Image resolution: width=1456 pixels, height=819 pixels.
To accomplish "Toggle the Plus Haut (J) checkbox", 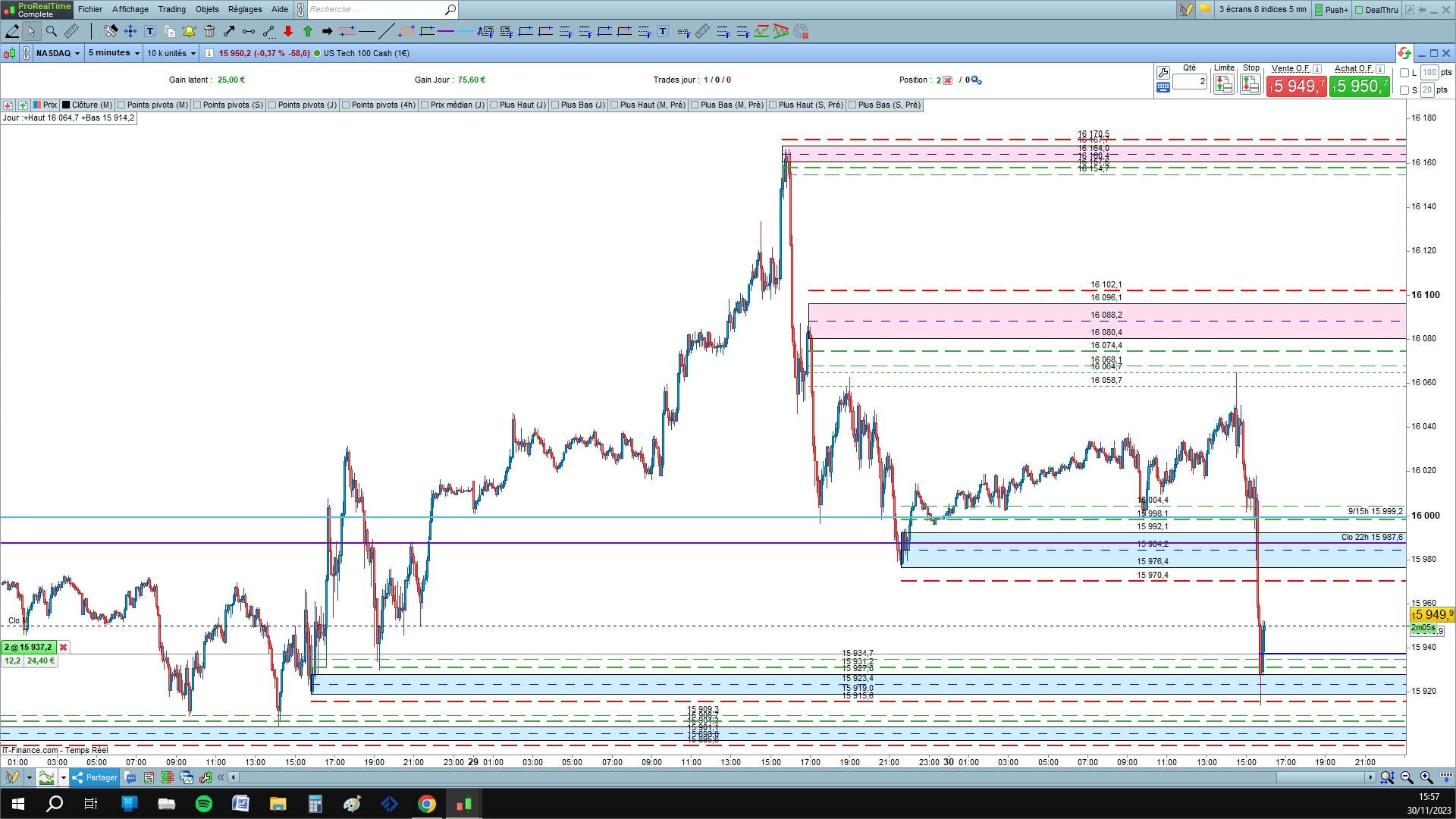I will [494, 105].
